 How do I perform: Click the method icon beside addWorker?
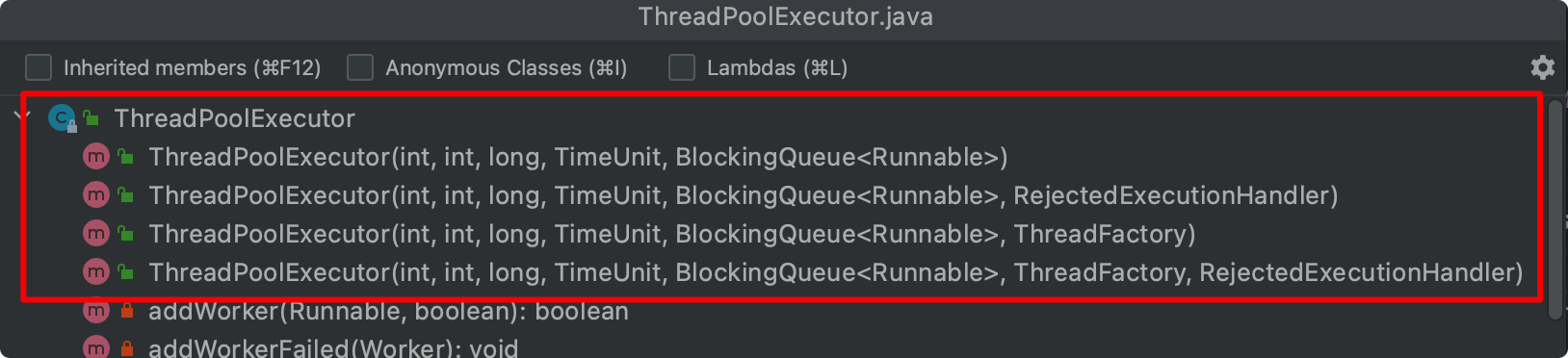tap(96, 311)
